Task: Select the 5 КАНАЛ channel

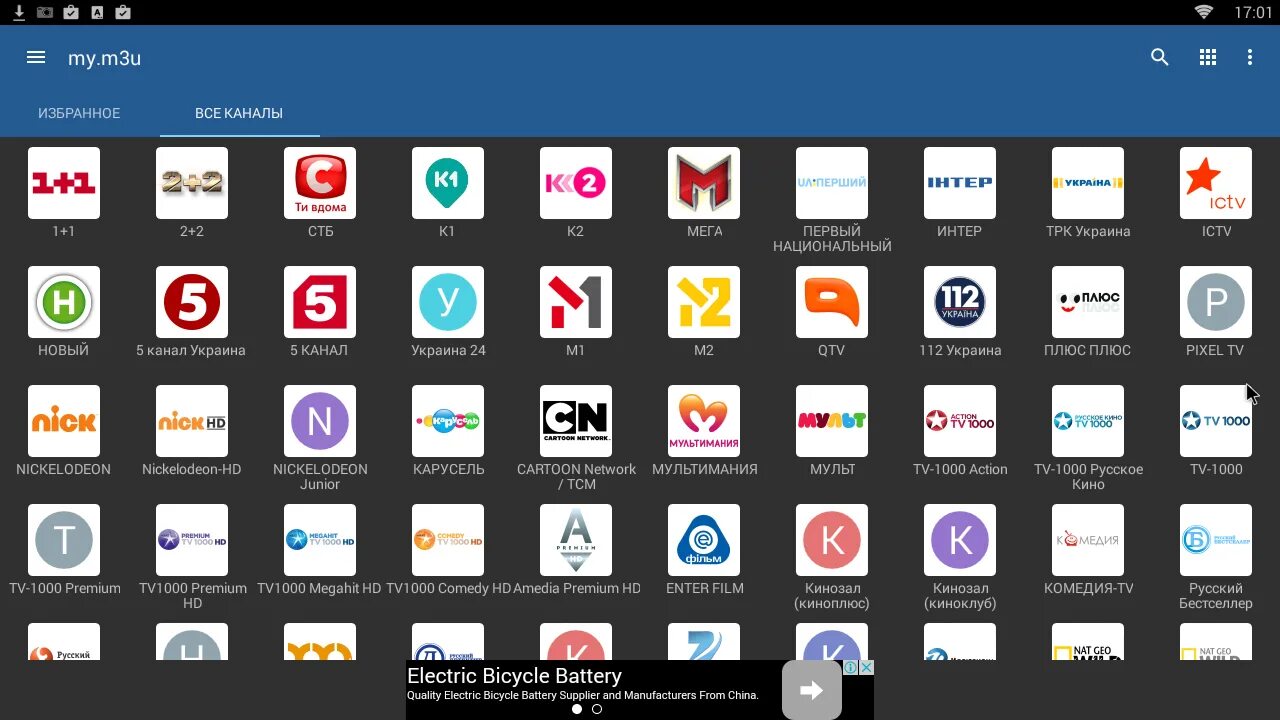Action: coord(320,302)
